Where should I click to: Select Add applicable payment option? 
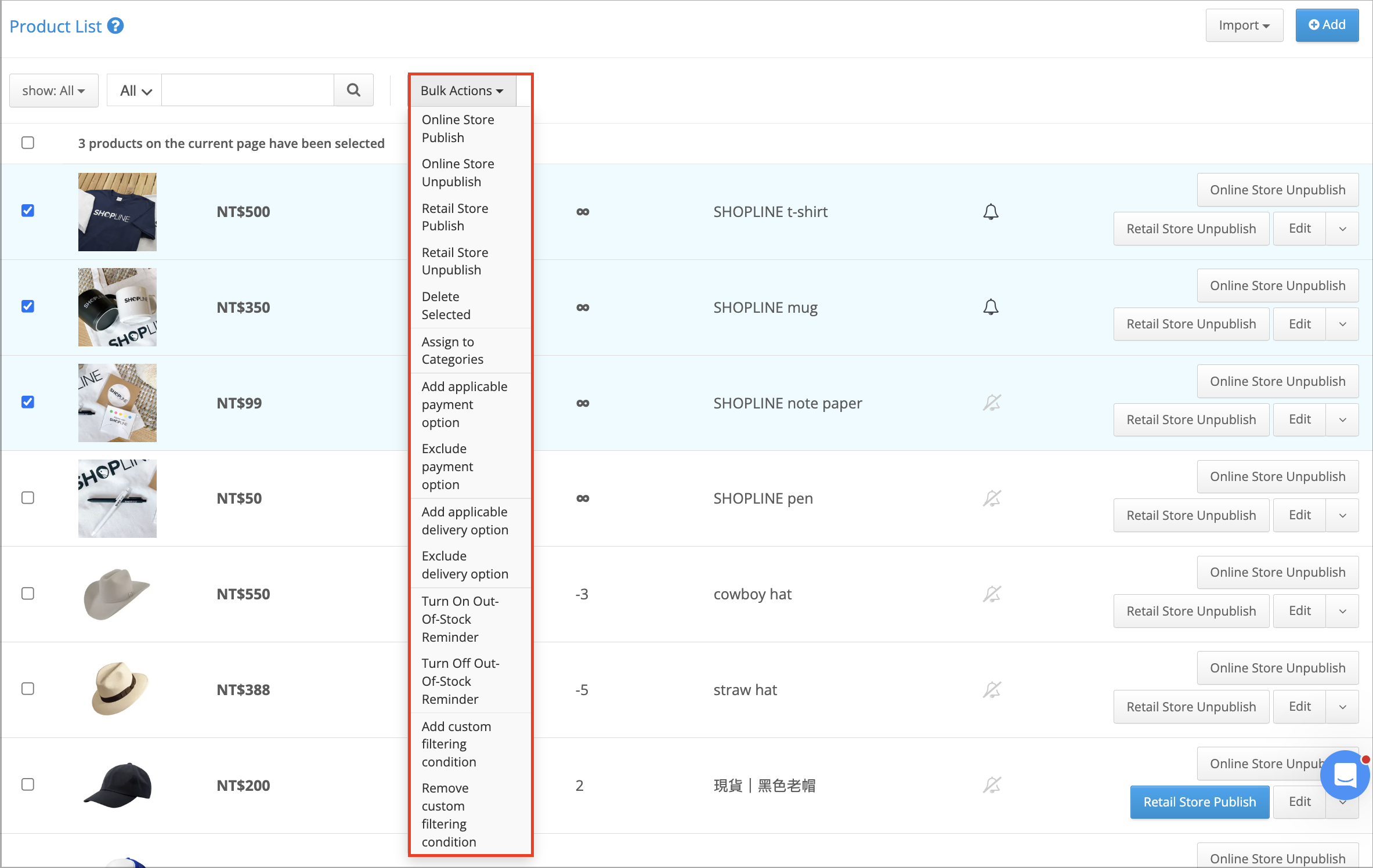[x=471, y=404]
